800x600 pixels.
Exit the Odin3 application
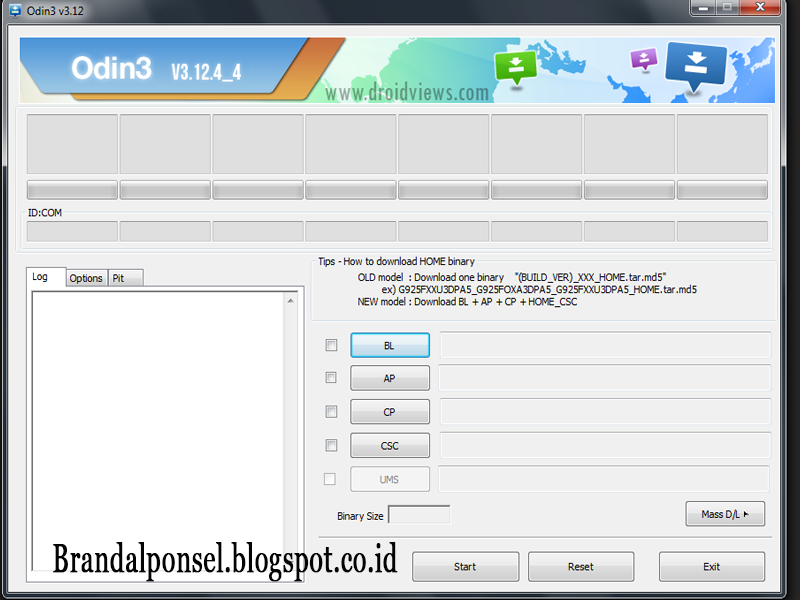(x=712, y=566)
